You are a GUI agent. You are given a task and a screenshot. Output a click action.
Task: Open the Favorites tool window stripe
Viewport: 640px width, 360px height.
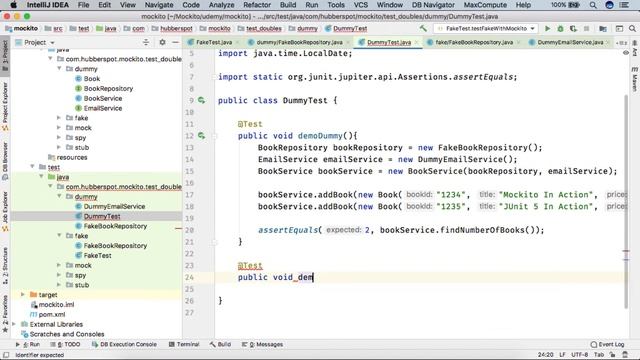click(5, 313)
